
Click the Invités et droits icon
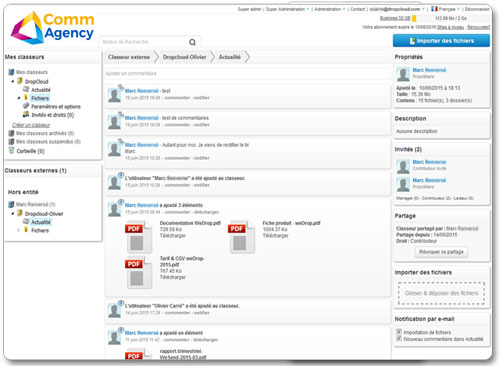[x=26, y=114]
